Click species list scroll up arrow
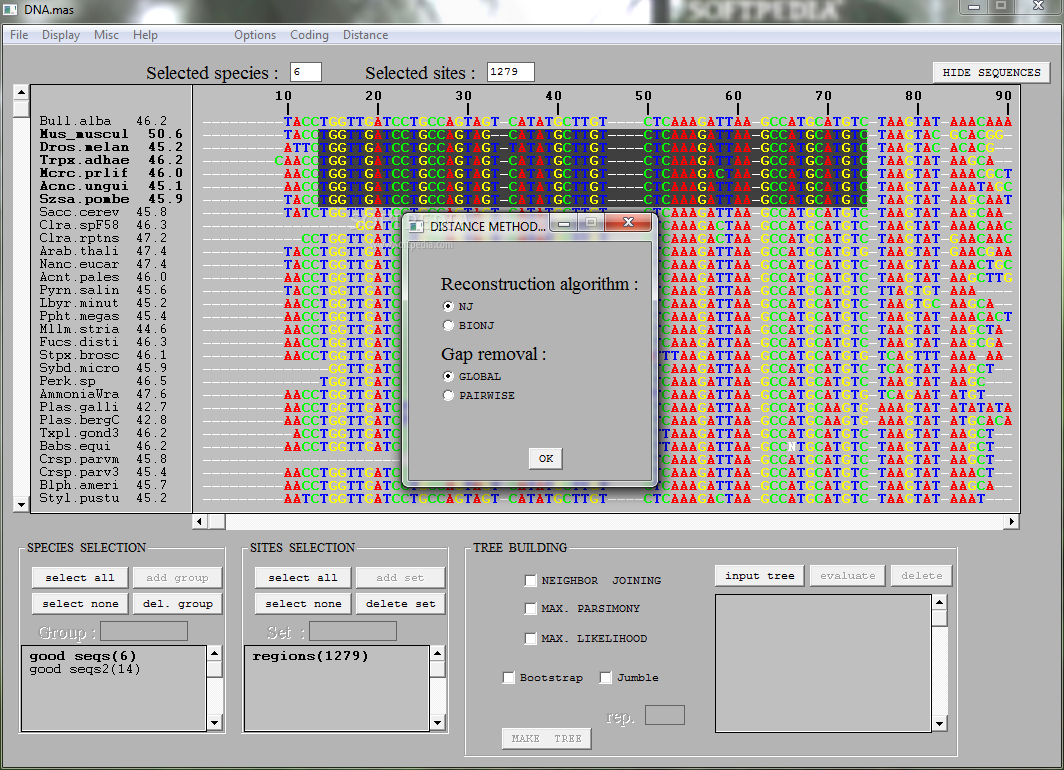This screenshot has height=770, width=1064. point(21,92)
